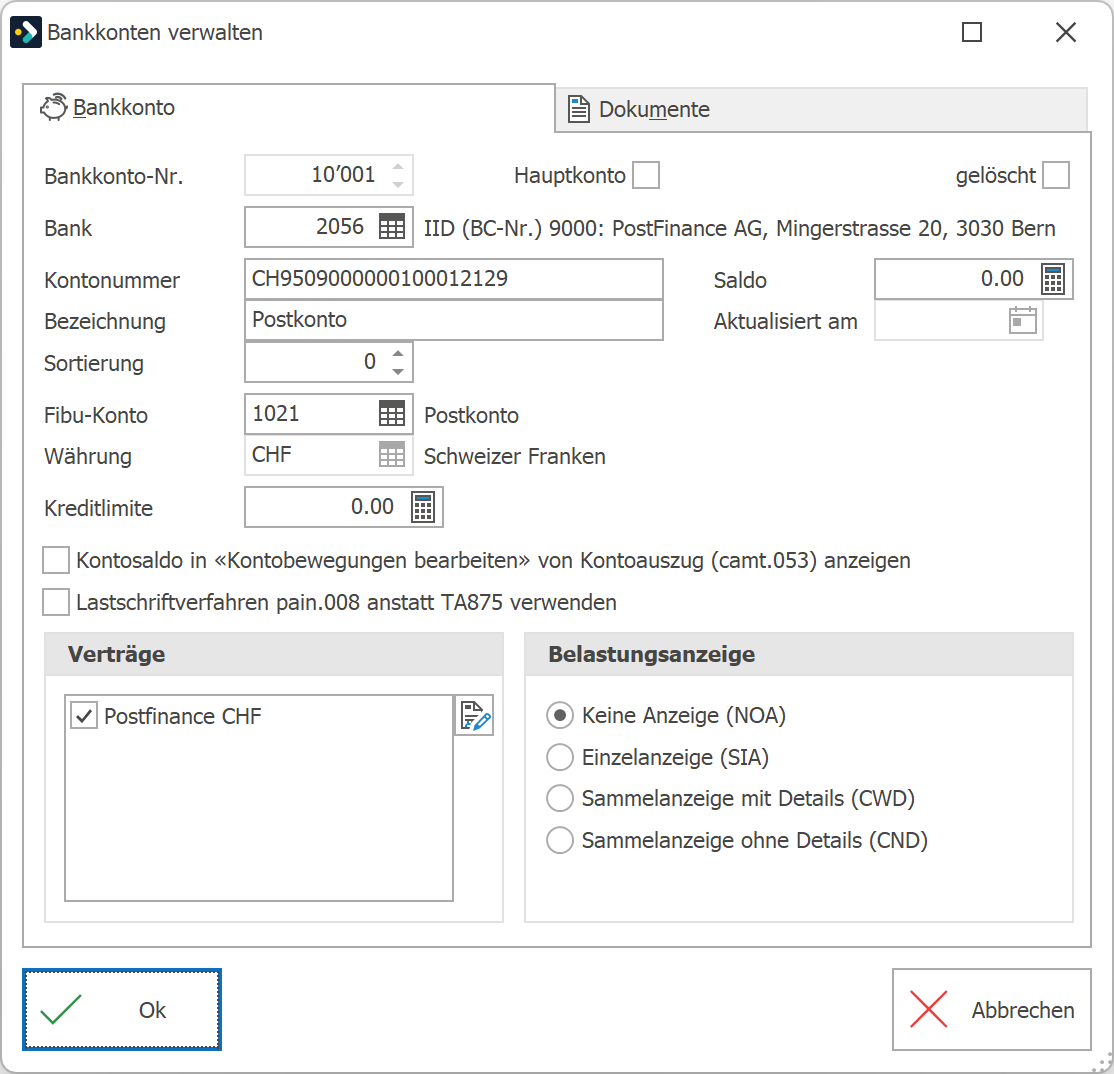
Task: Click the document icon on Dokumente tab
Action: tap(578, 109)
